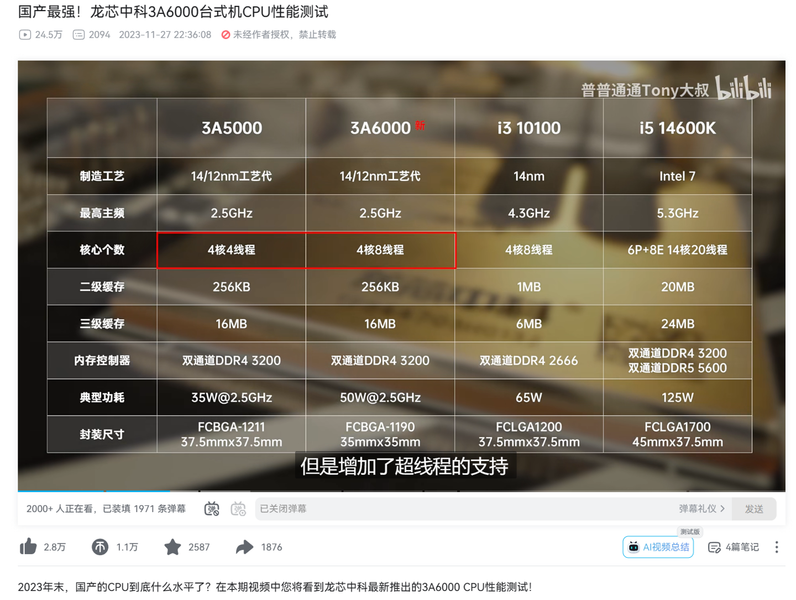Screen dimensions: 796x600
Task: Click the Intel 7 cell
Action: [678, 176]
